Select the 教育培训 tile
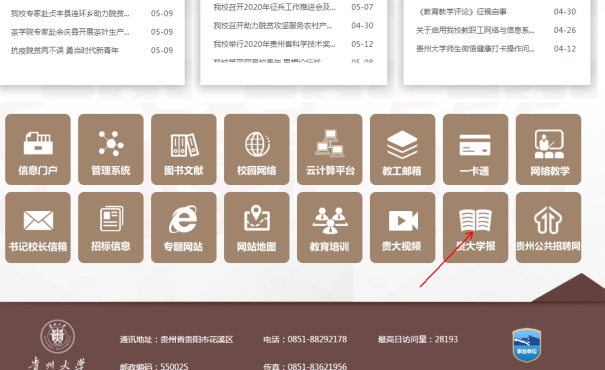 tap(330, 228)
